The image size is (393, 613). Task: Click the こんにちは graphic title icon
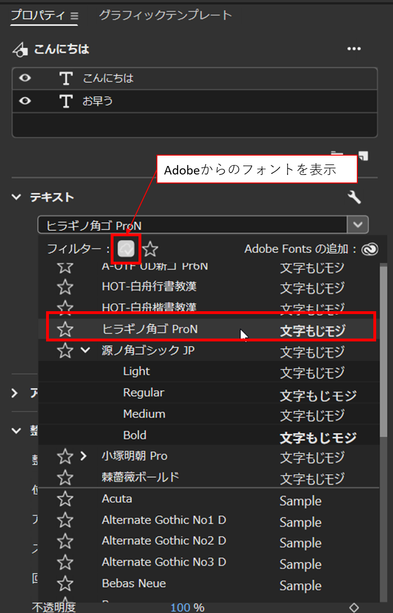tap(20, 50)
